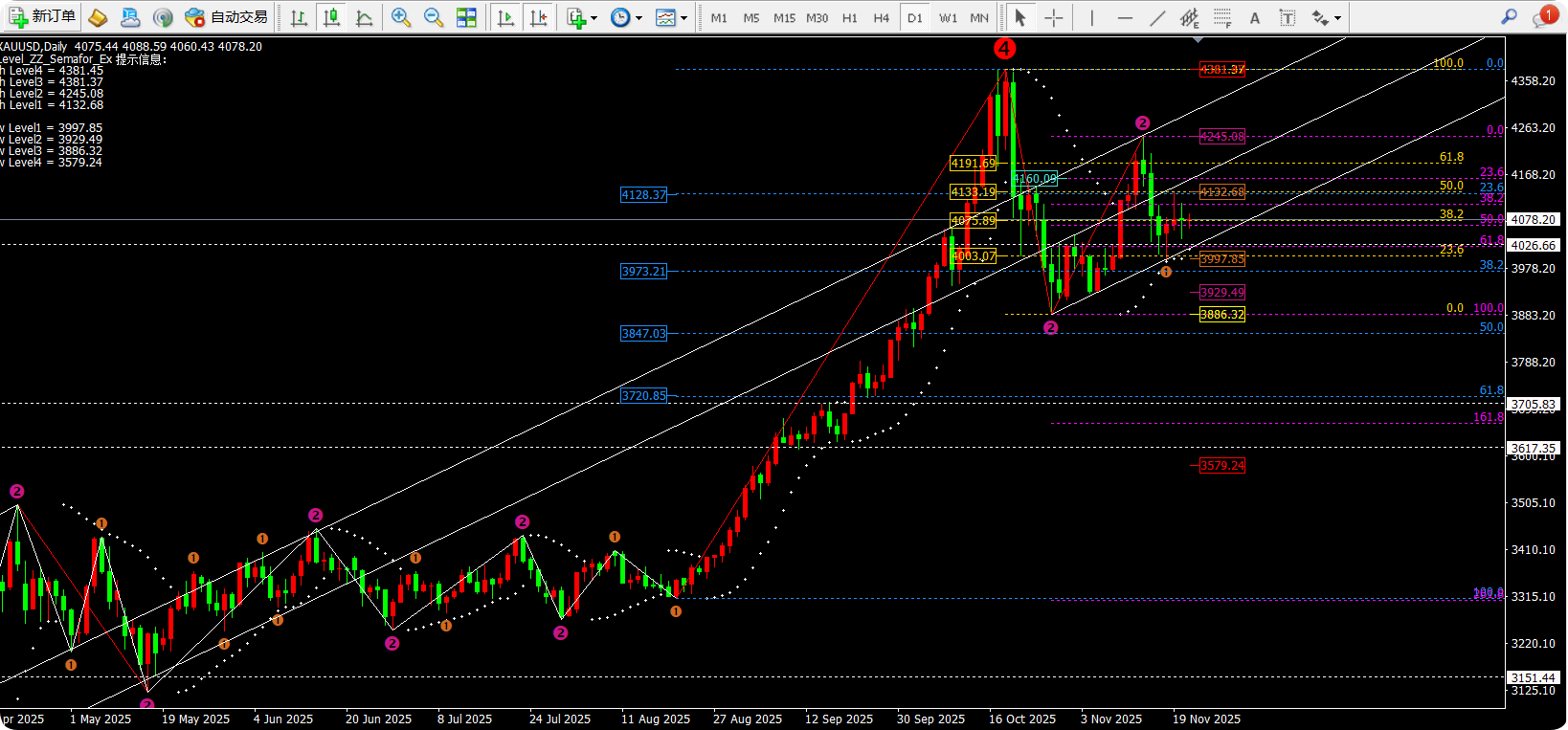Click the blue 3973.21 price label
Viewport: 1568px width, 730px height.
click(643, 271)
